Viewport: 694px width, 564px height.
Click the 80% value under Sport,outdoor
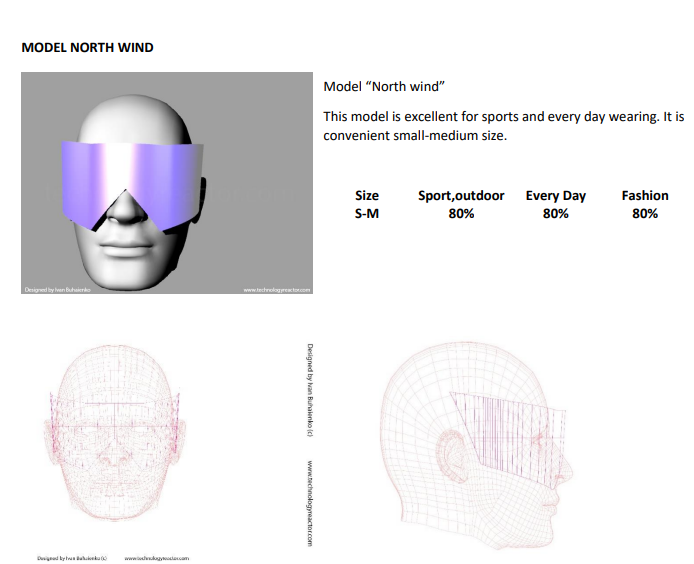[461, 214]
